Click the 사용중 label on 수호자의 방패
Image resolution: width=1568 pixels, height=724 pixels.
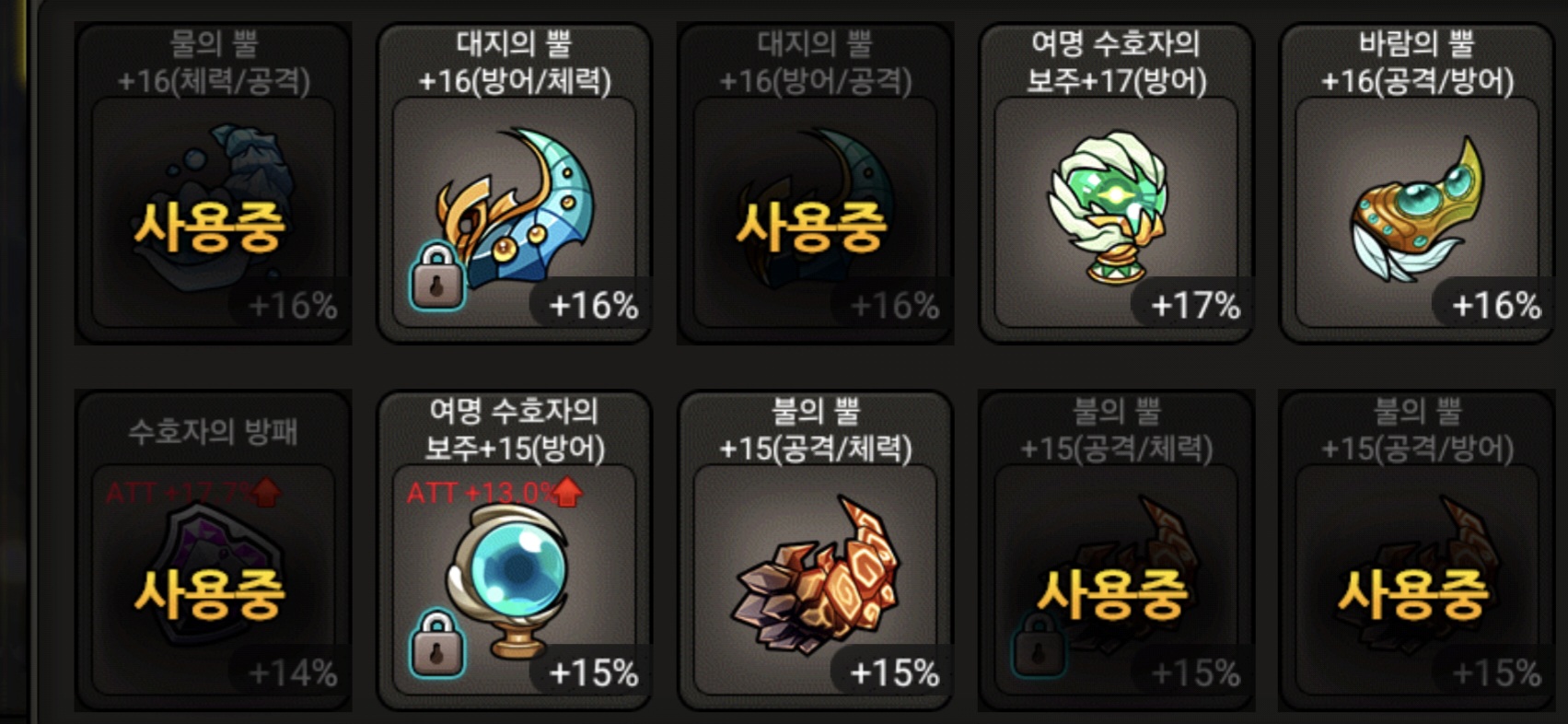click(210, 594)
